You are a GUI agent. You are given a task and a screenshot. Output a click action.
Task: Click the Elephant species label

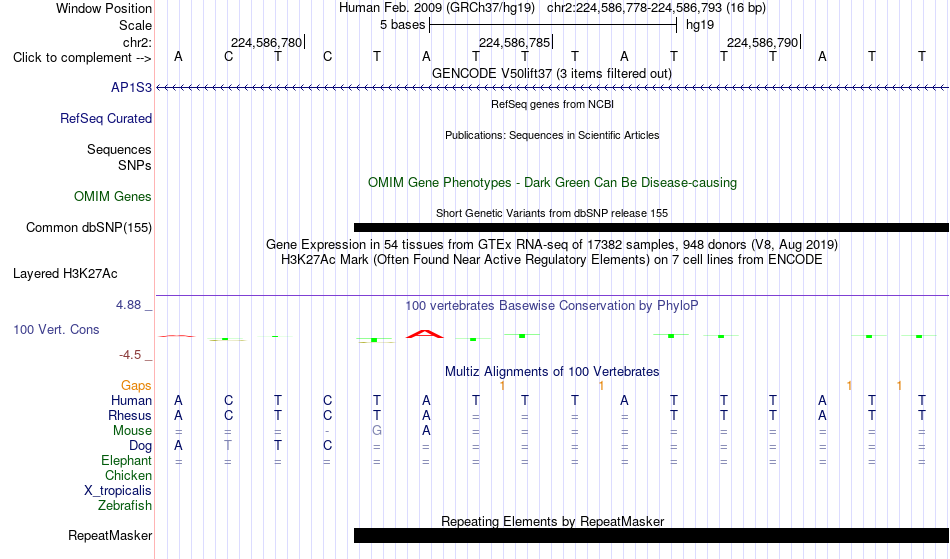tap(126, 461)
